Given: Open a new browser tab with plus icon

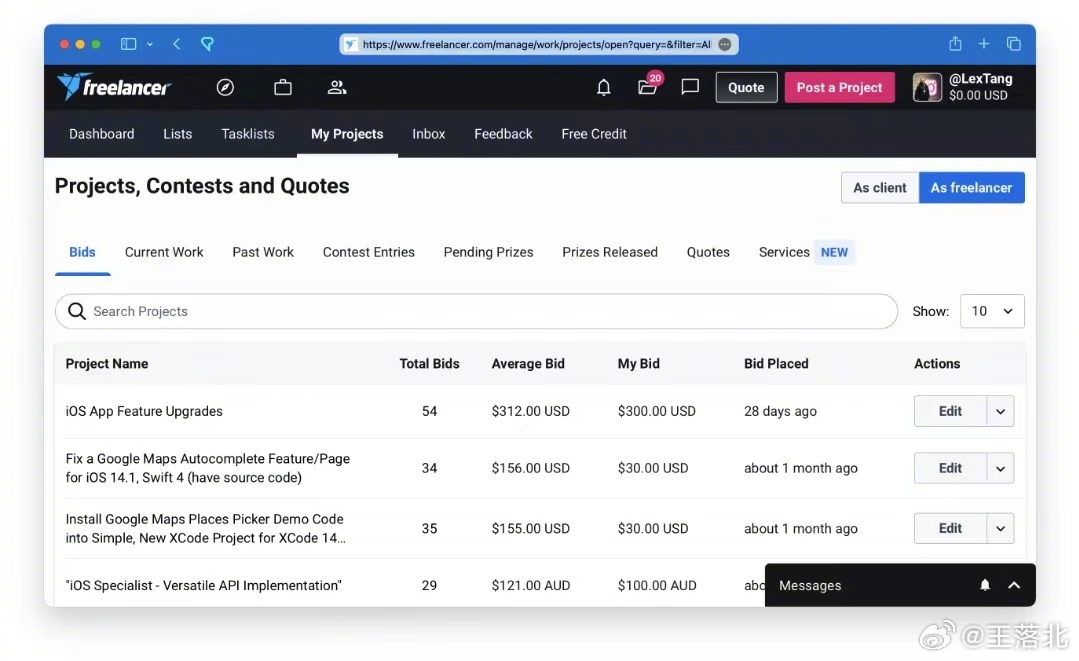Looking at the screenshot, I should (x=984, y=43).
